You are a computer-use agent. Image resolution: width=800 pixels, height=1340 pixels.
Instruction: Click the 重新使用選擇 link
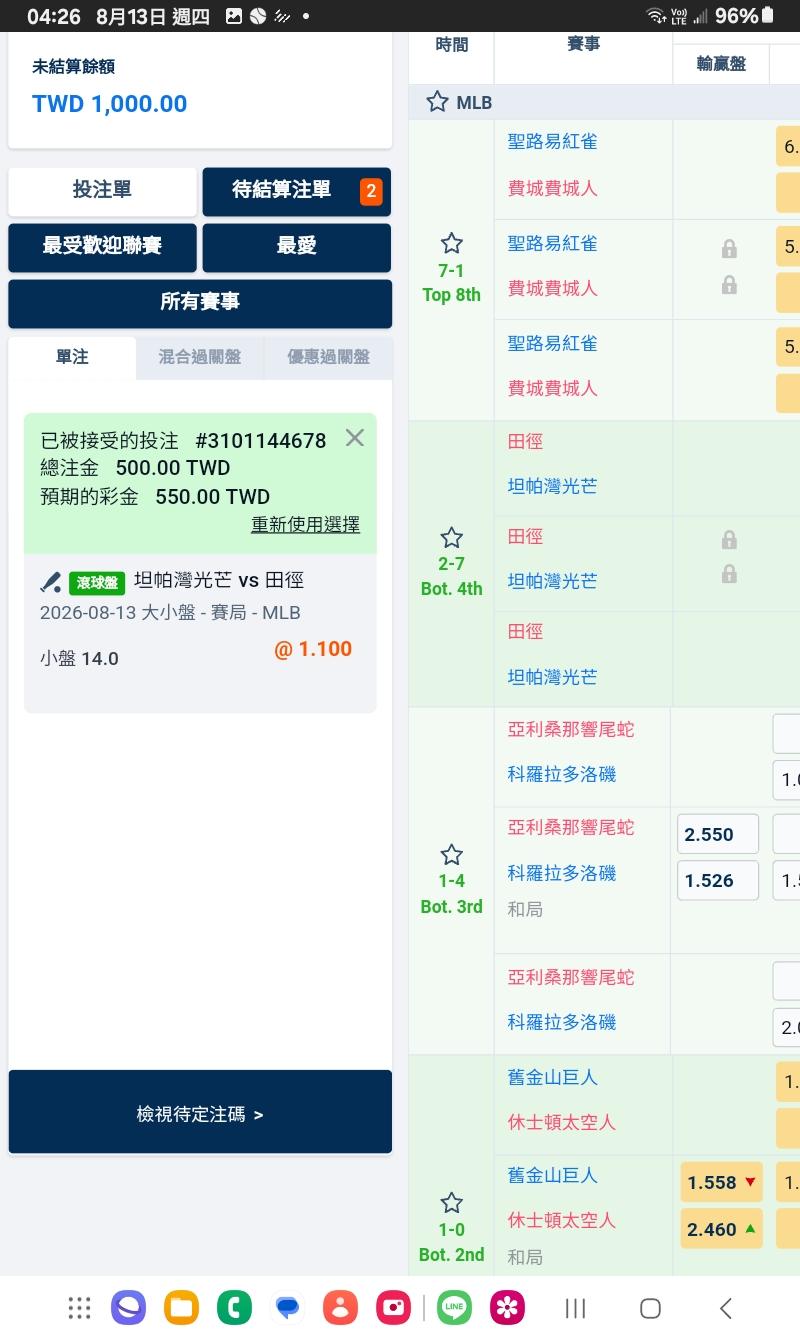click(305, 524)
